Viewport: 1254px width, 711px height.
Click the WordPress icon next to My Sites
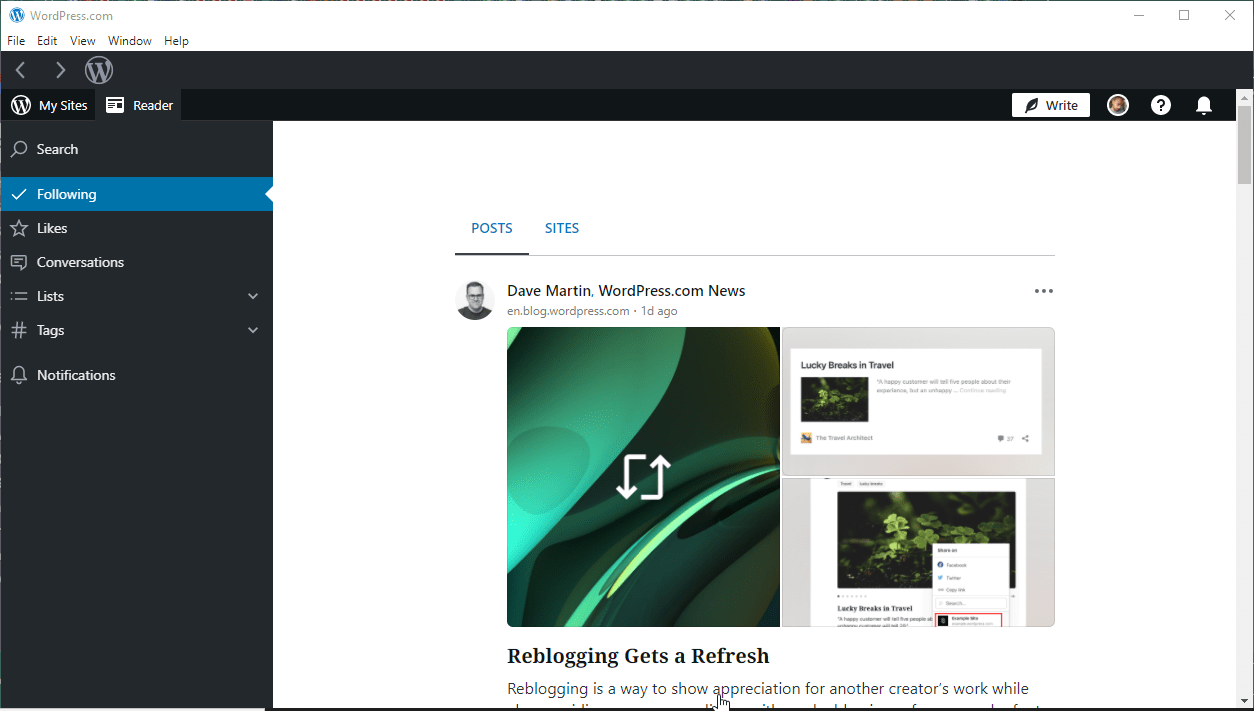[21, 105]
